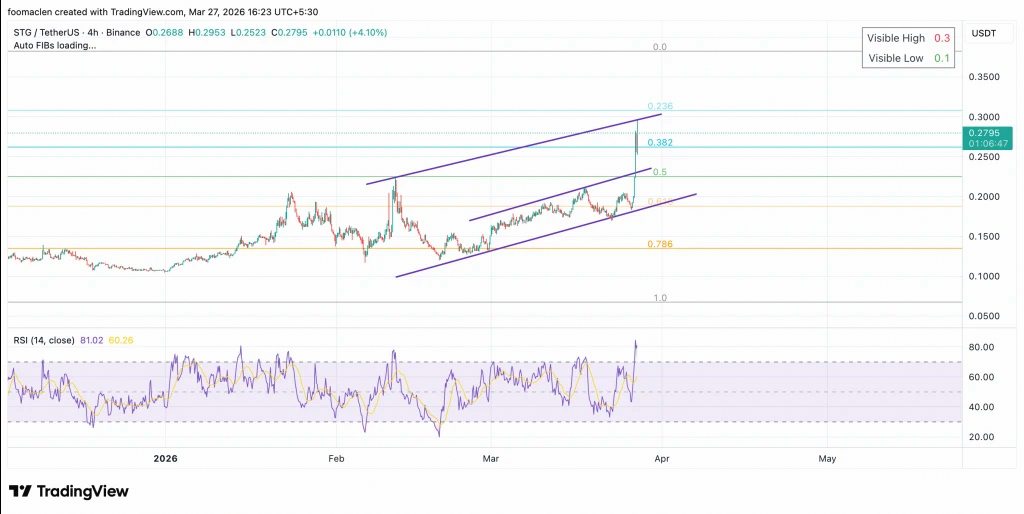Click the Feb label on time axis

tap(336, 458)
